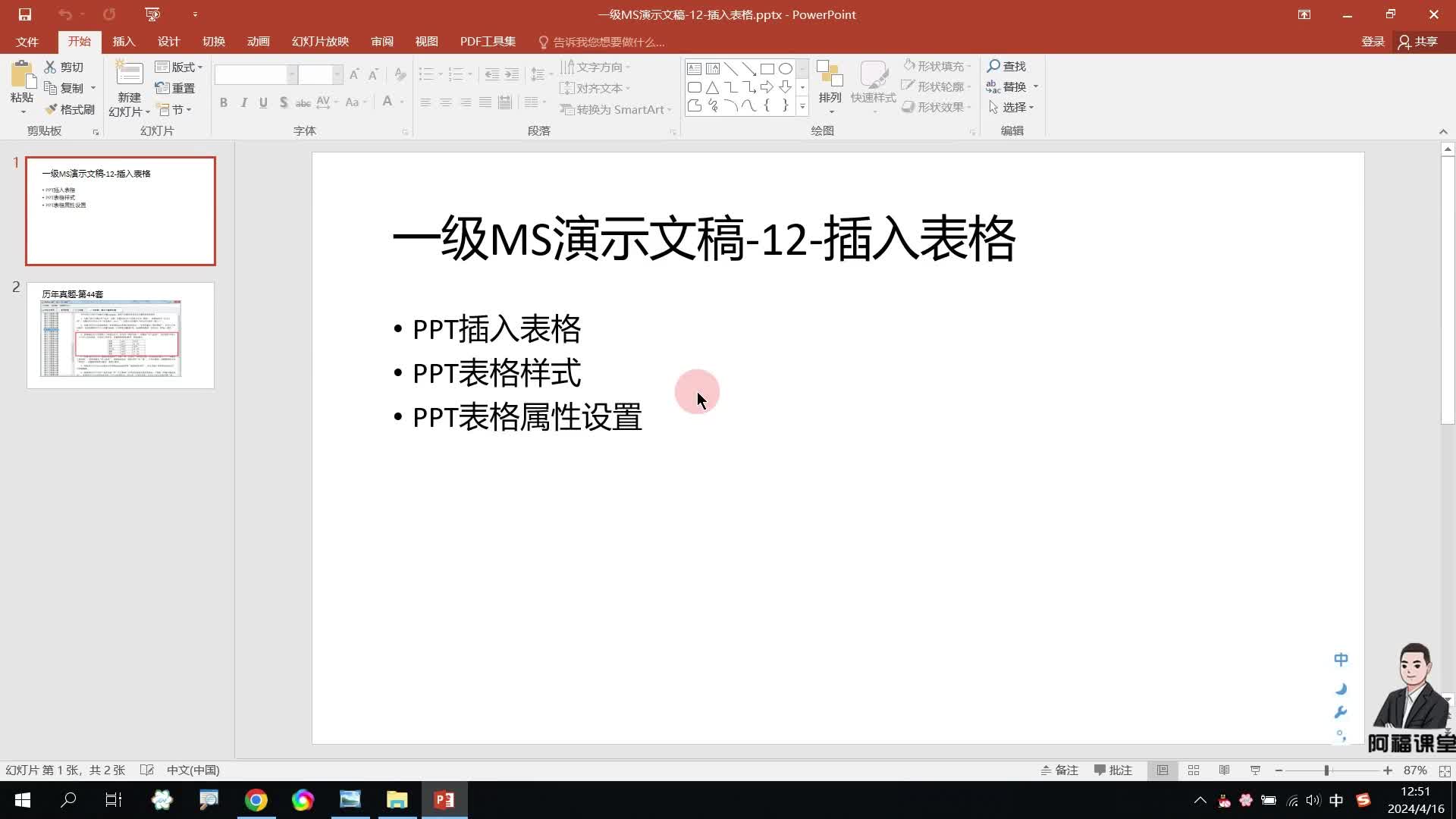Open the Layout (版式) dropdown
The width and height of the screenshot is (1456, 819).
point(179,67)
